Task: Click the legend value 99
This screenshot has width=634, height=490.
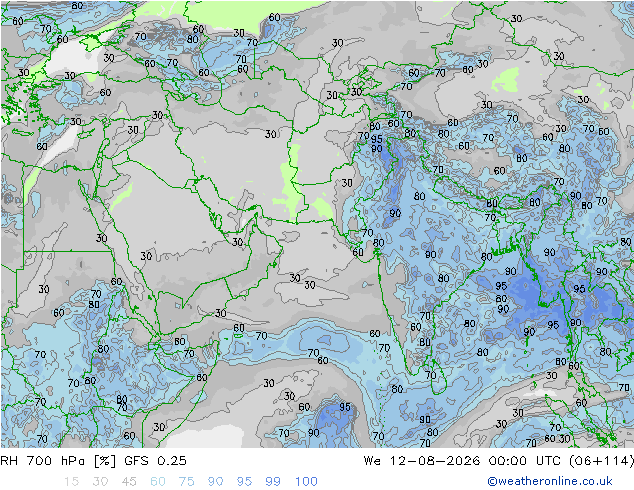Action: click(x=273, y=482)
